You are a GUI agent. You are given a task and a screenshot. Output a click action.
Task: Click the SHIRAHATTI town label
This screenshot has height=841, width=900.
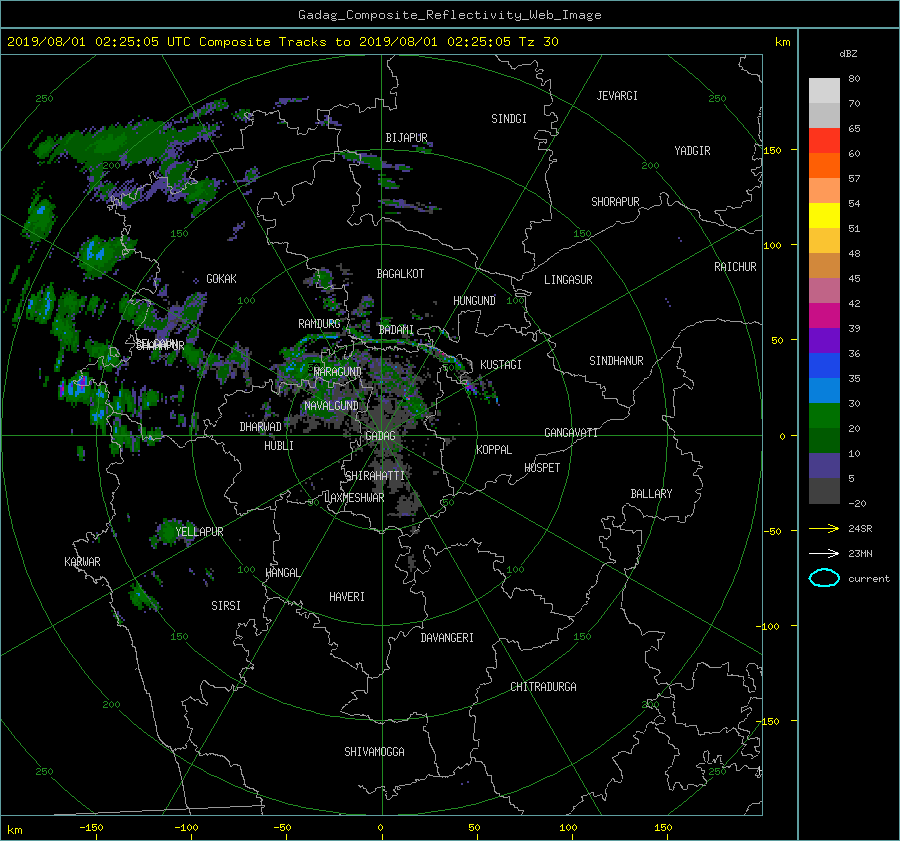pos(375,476)
